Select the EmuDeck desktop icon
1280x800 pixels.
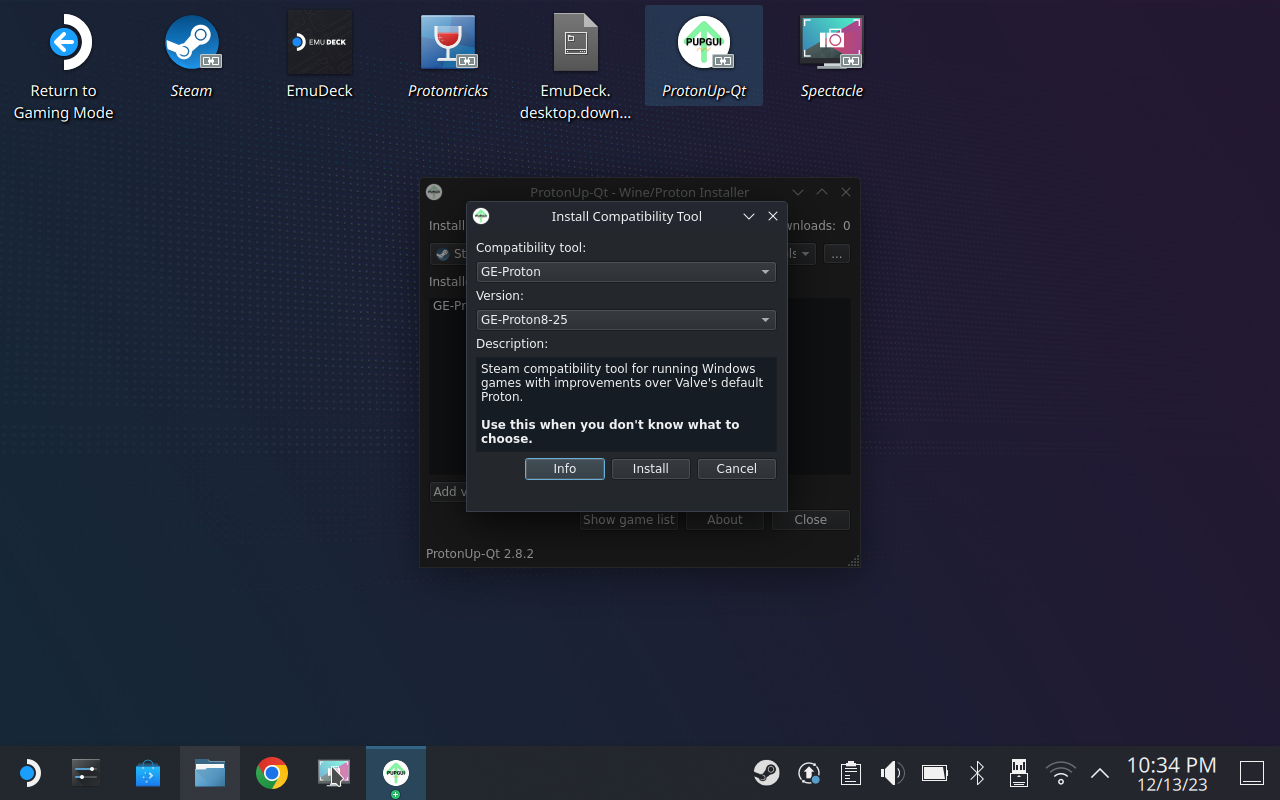(x=319, y=56)
